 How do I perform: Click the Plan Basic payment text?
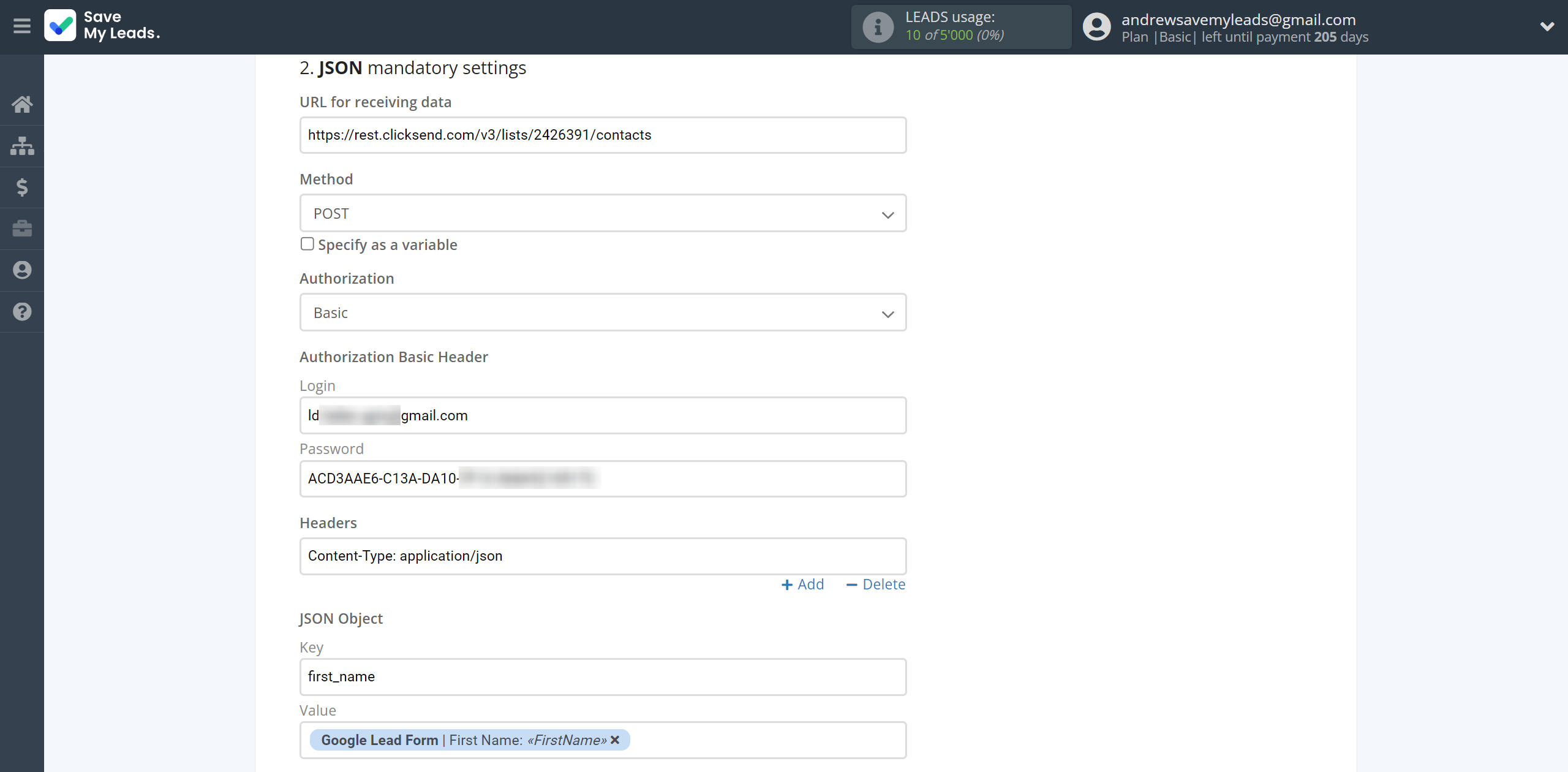pos(1245,37)
